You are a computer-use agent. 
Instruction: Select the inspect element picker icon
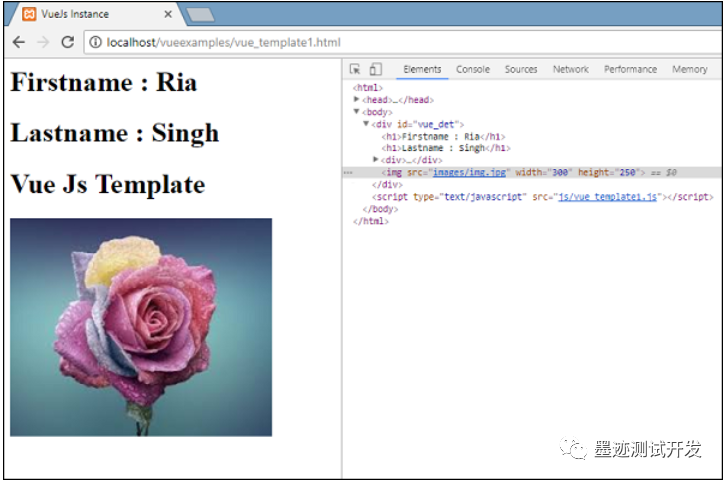click(355, 69)
